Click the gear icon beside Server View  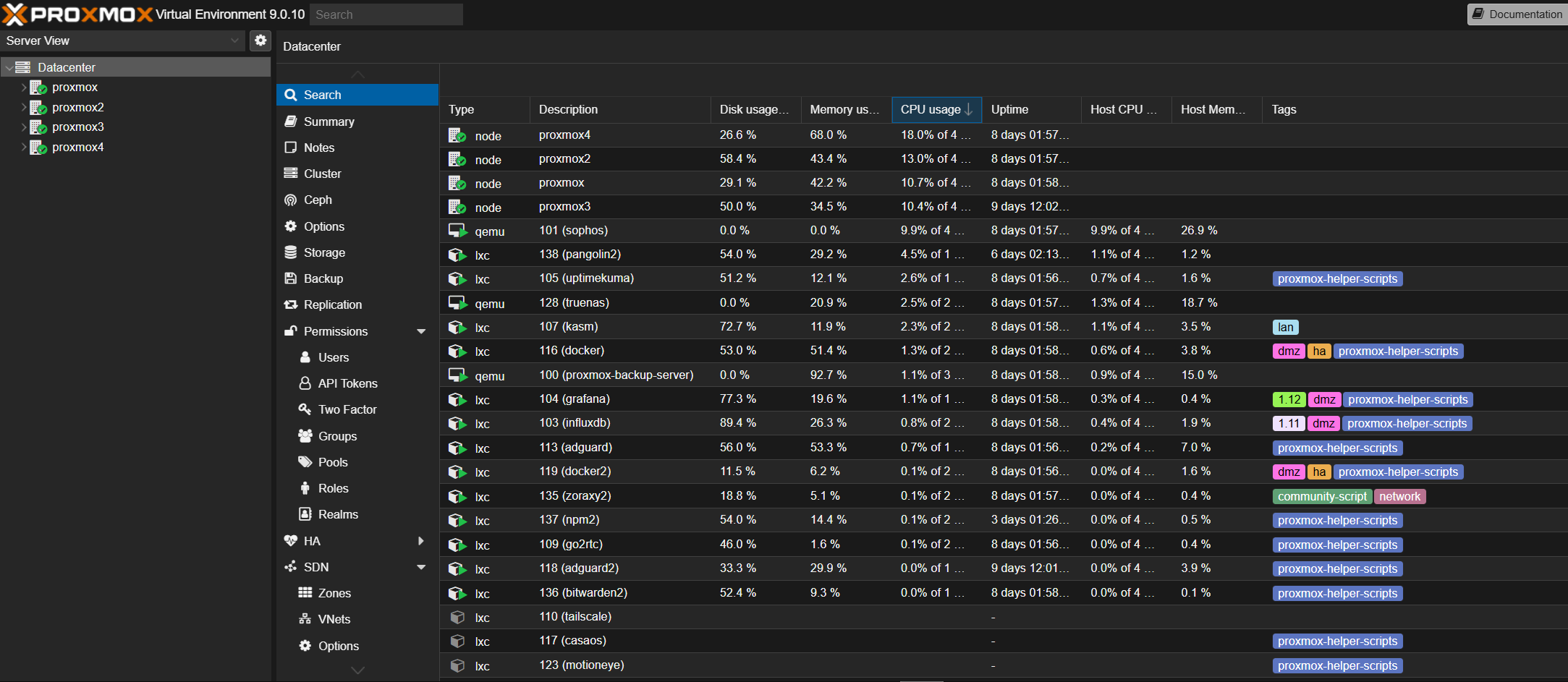pyautogui.click(x=260, y=41)
